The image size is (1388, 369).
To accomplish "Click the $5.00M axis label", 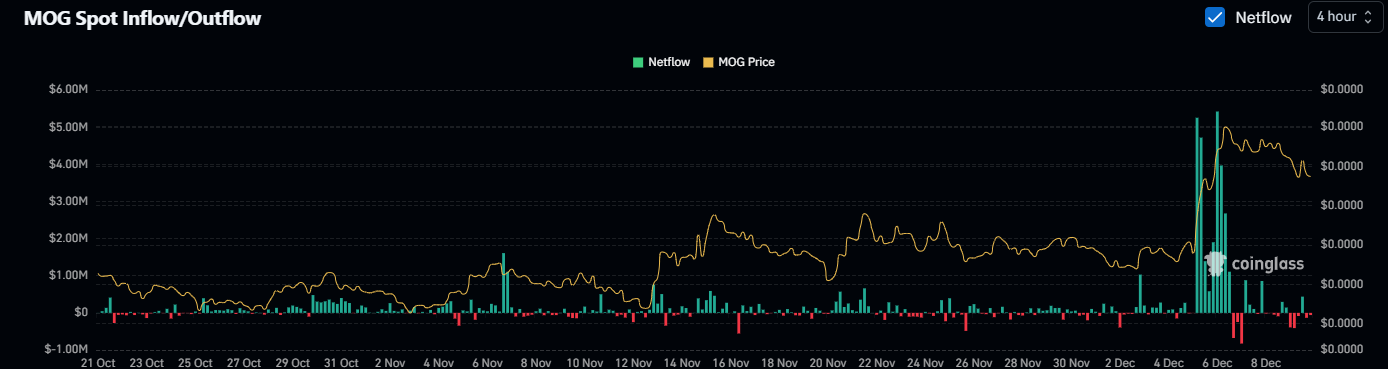I will (69, 127).
